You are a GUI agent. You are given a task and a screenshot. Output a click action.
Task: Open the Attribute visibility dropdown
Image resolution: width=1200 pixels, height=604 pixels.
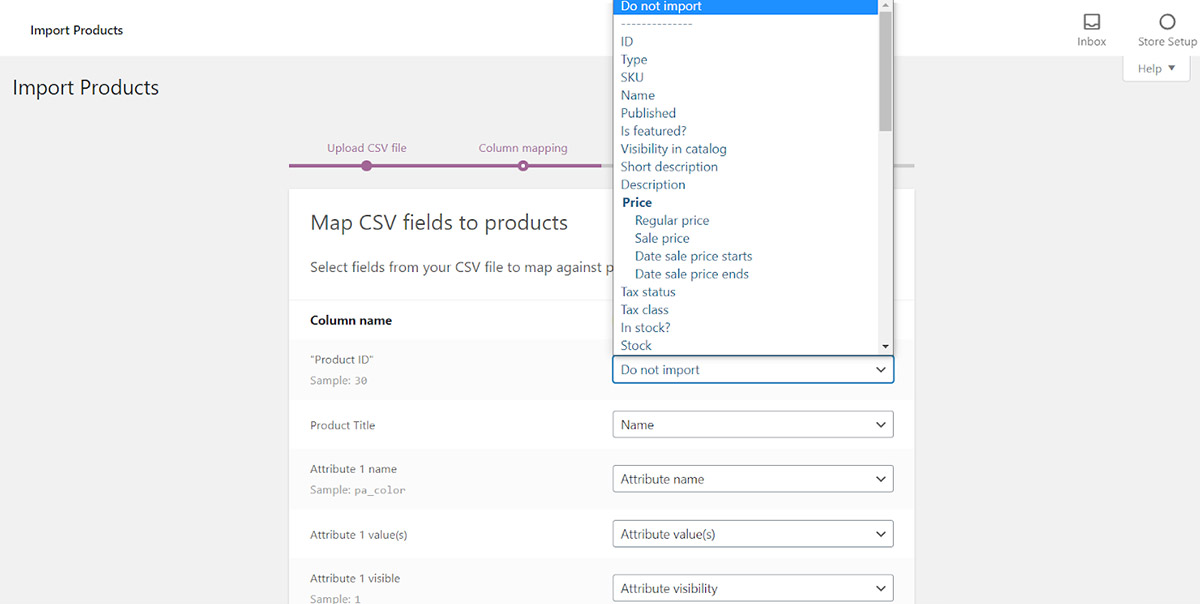tap(752, 589)
